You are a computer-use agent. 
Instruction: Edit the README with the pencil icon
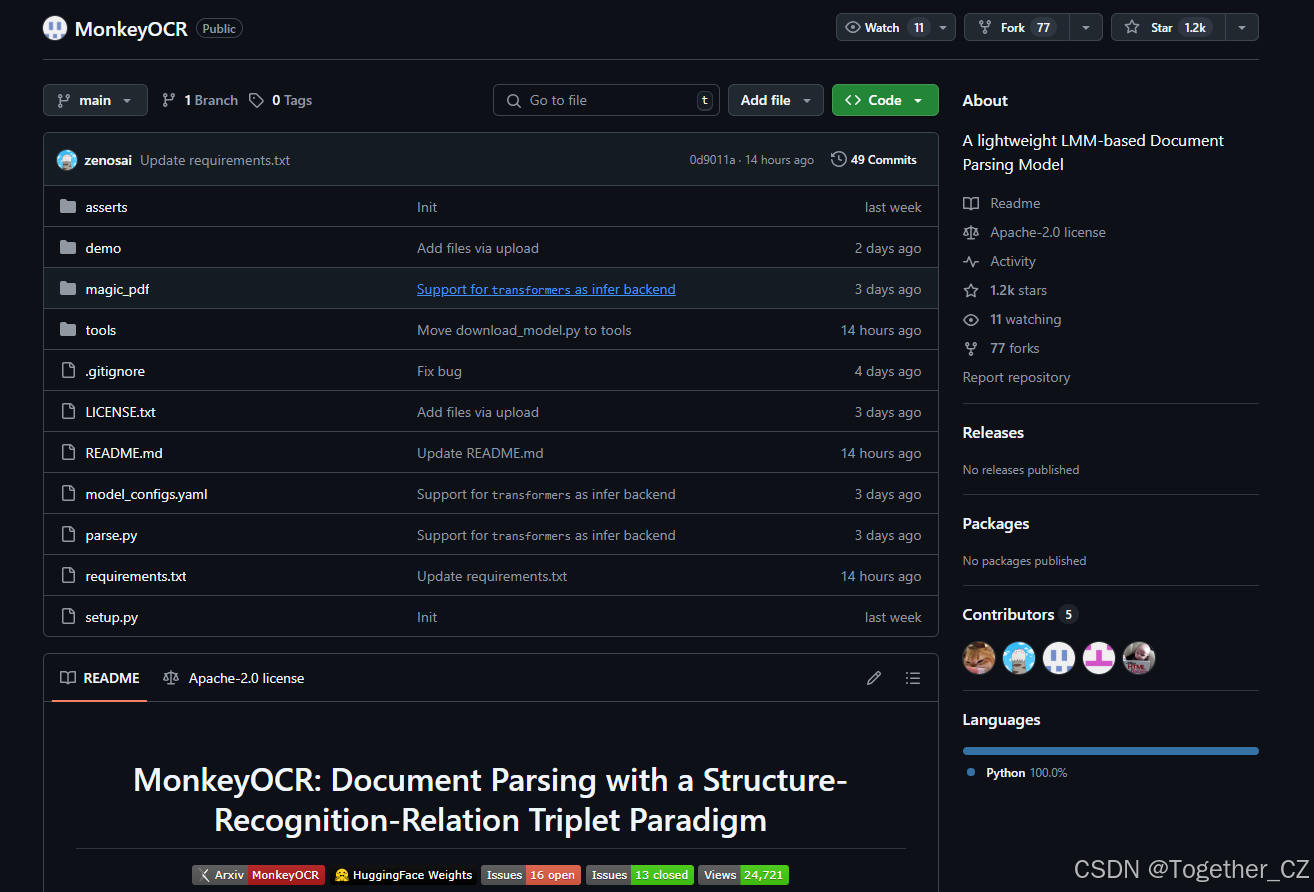coord(873,678)
